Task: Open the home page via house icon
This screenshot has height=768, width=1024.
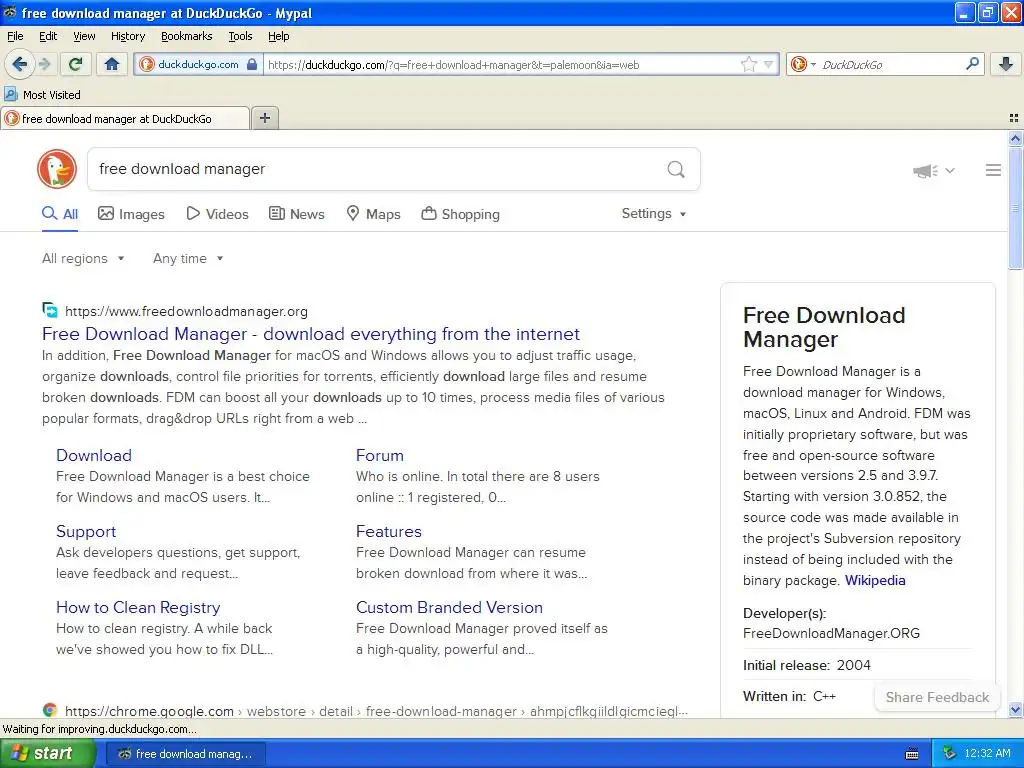Action: pos(112,64)
